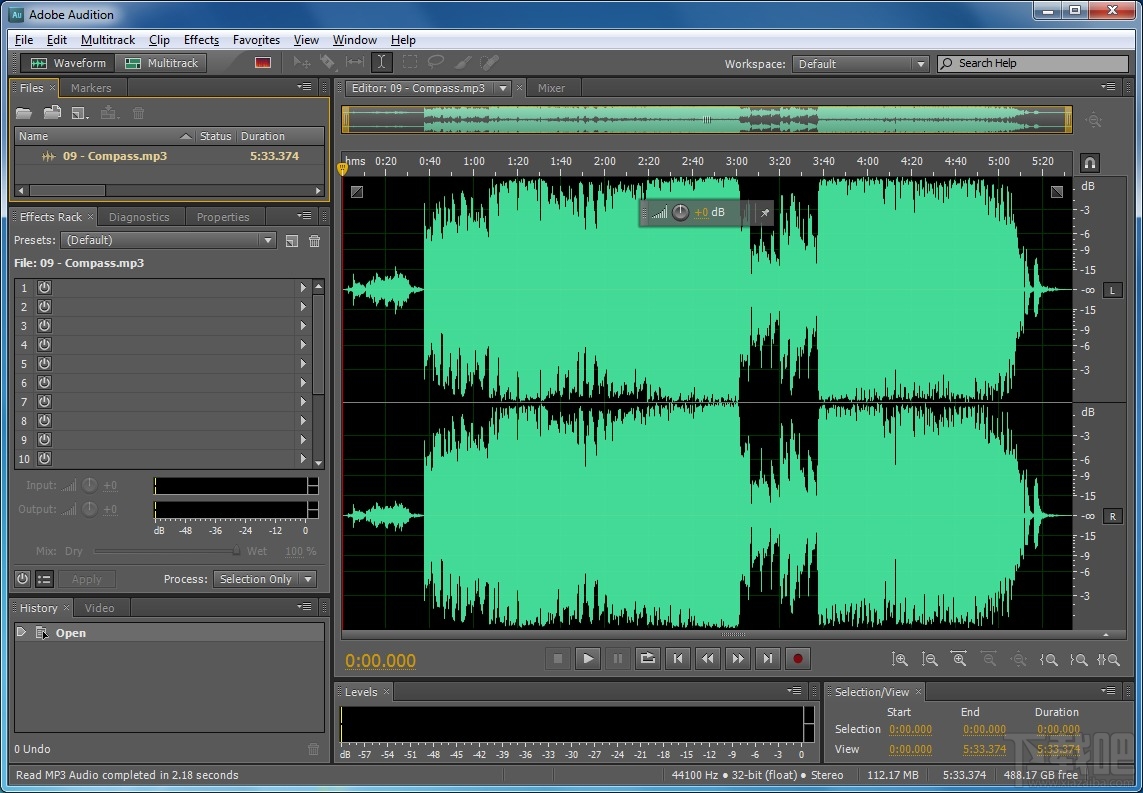Click the Open File folder icon
The image size is (1143, 793).
pos(24,113)
